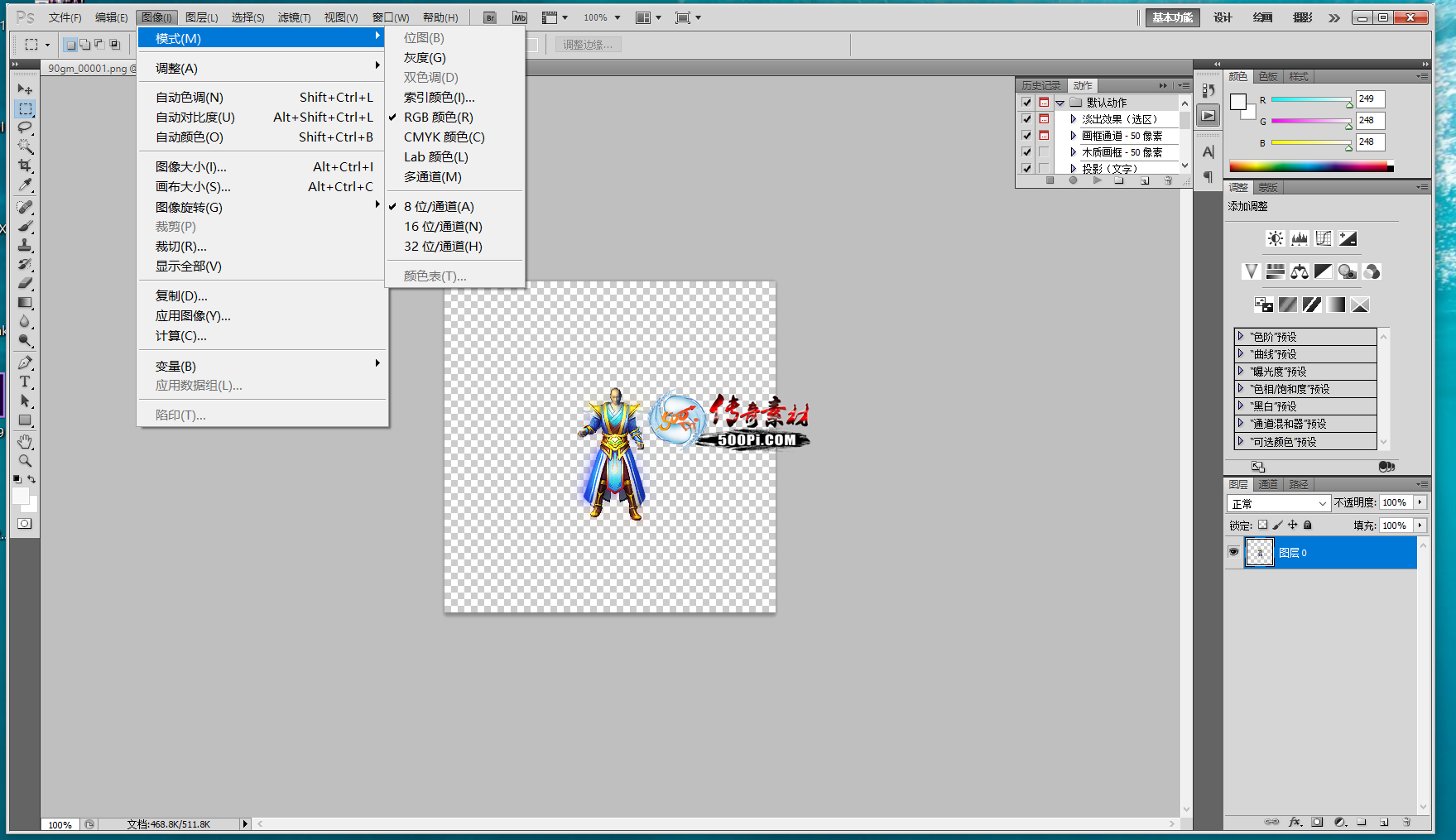Screen dimensions: 1456x840
Task: Select the Rectangular Marquee tool
Action: pos(25,108)
